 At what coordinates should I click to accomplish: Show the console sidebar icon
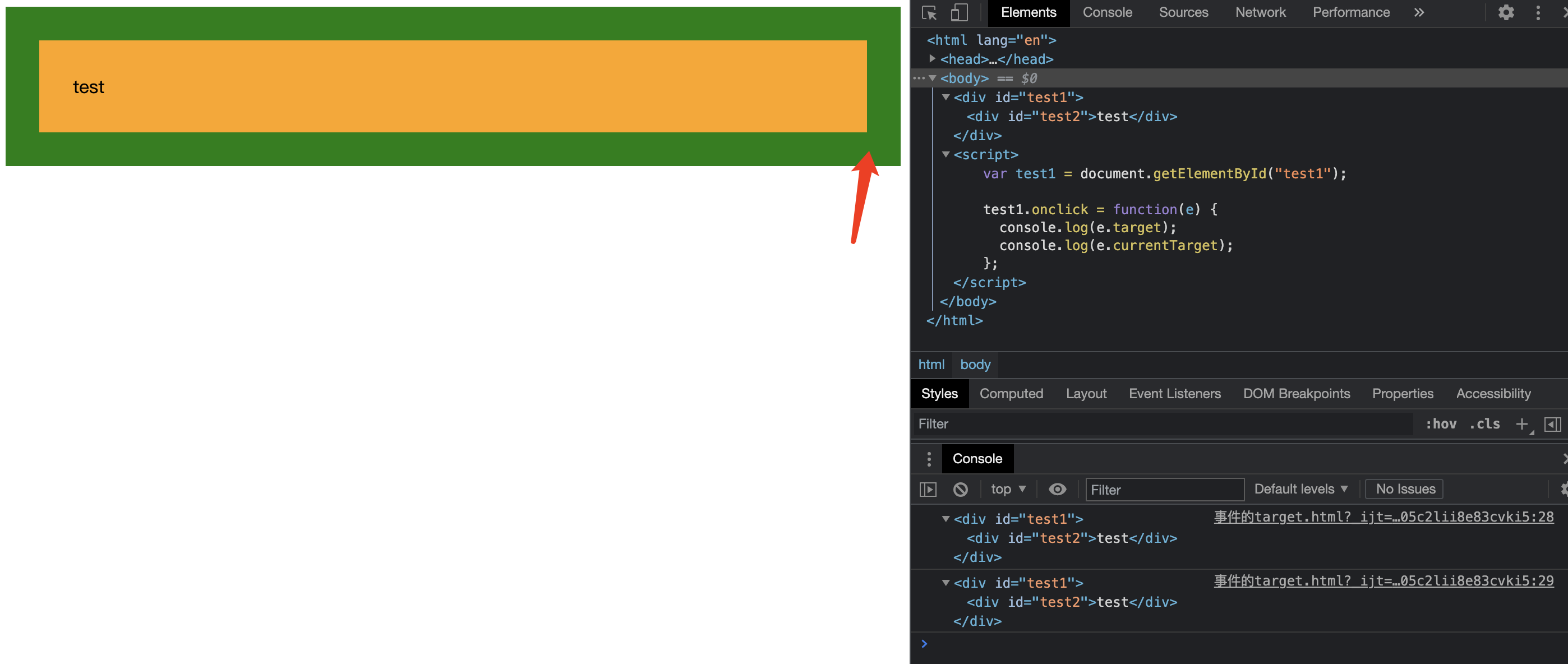point(928,490)
